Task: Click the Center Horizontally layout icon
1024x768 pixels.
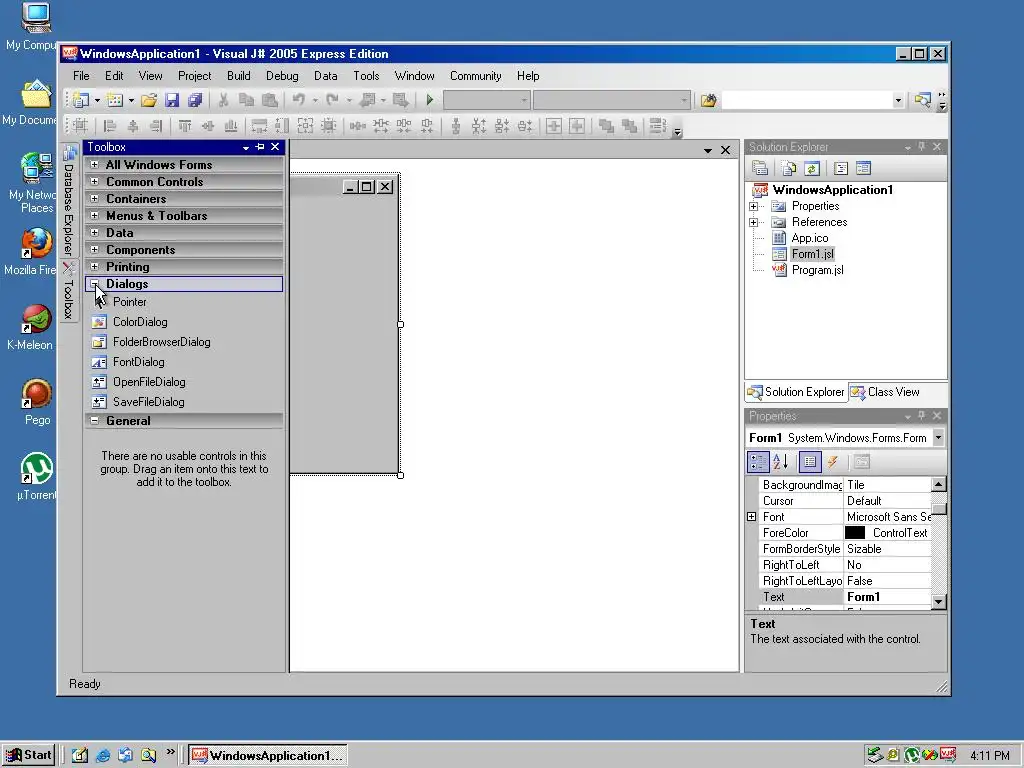Action: [554, 126]
